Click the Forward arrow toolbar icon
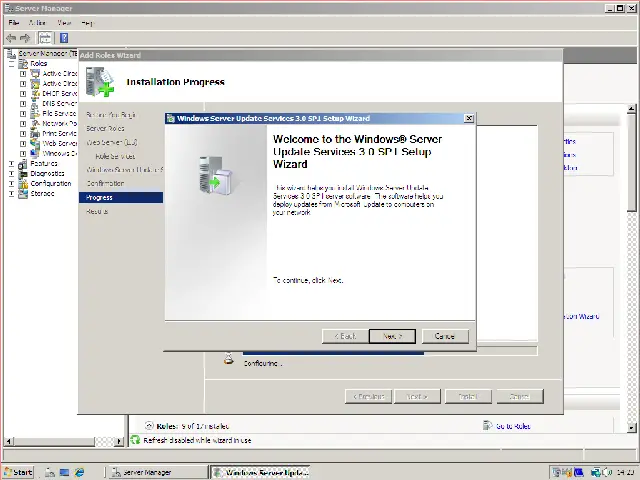 click(25, 38)
